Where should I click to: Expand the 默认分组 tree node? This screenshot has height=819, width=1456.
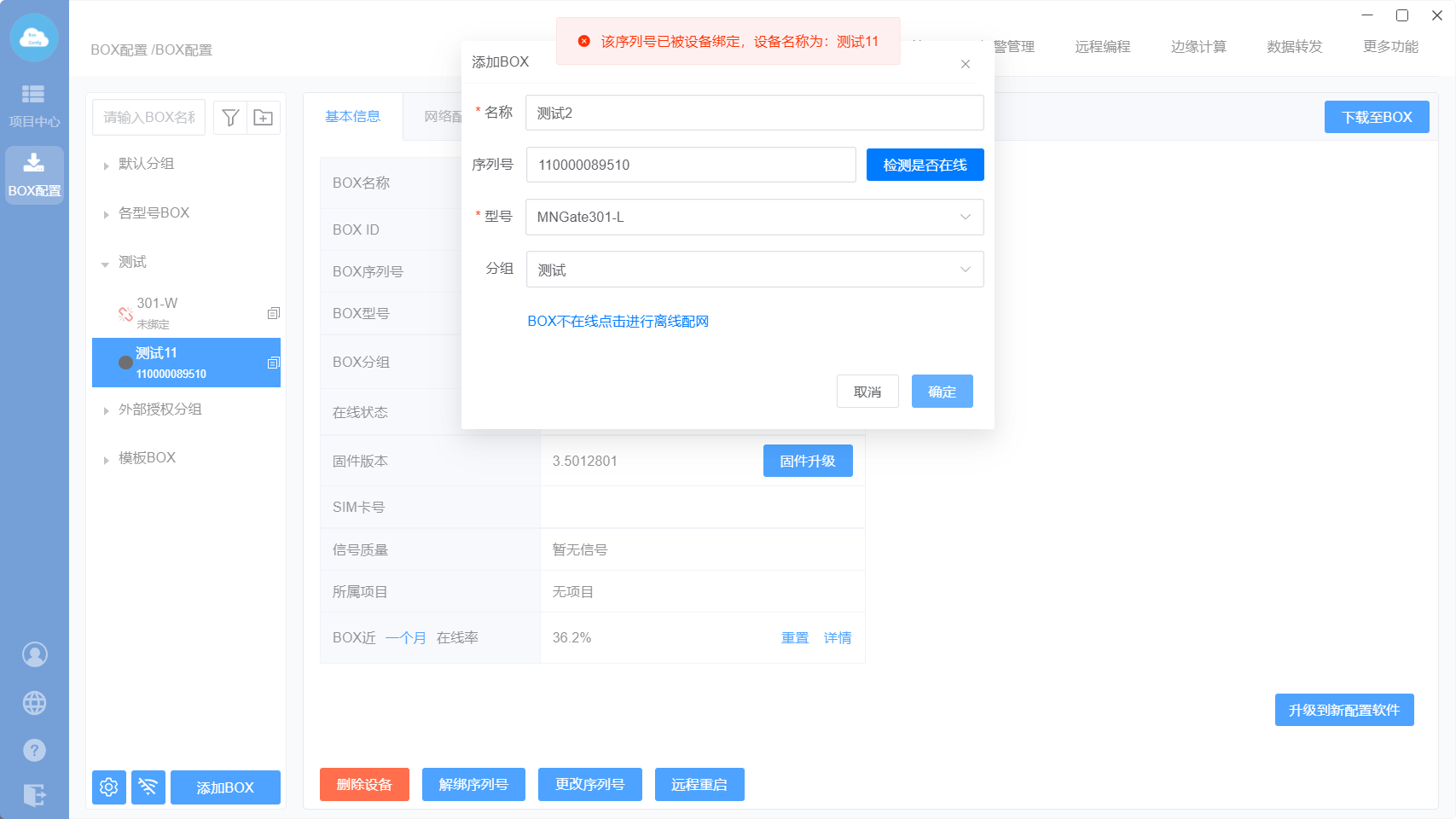coord(106,166)
